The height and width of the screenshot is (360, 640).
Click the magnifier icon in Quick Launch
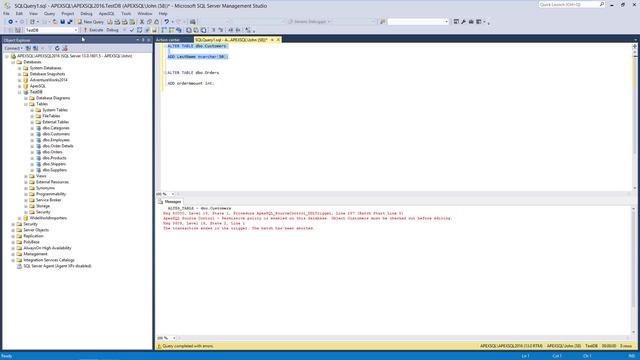[602, 4]
